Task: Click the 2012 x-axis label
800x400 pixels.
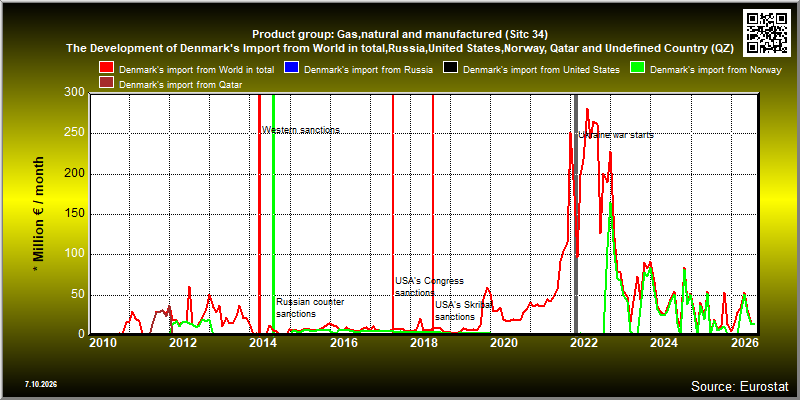Action: coord(183,342)
